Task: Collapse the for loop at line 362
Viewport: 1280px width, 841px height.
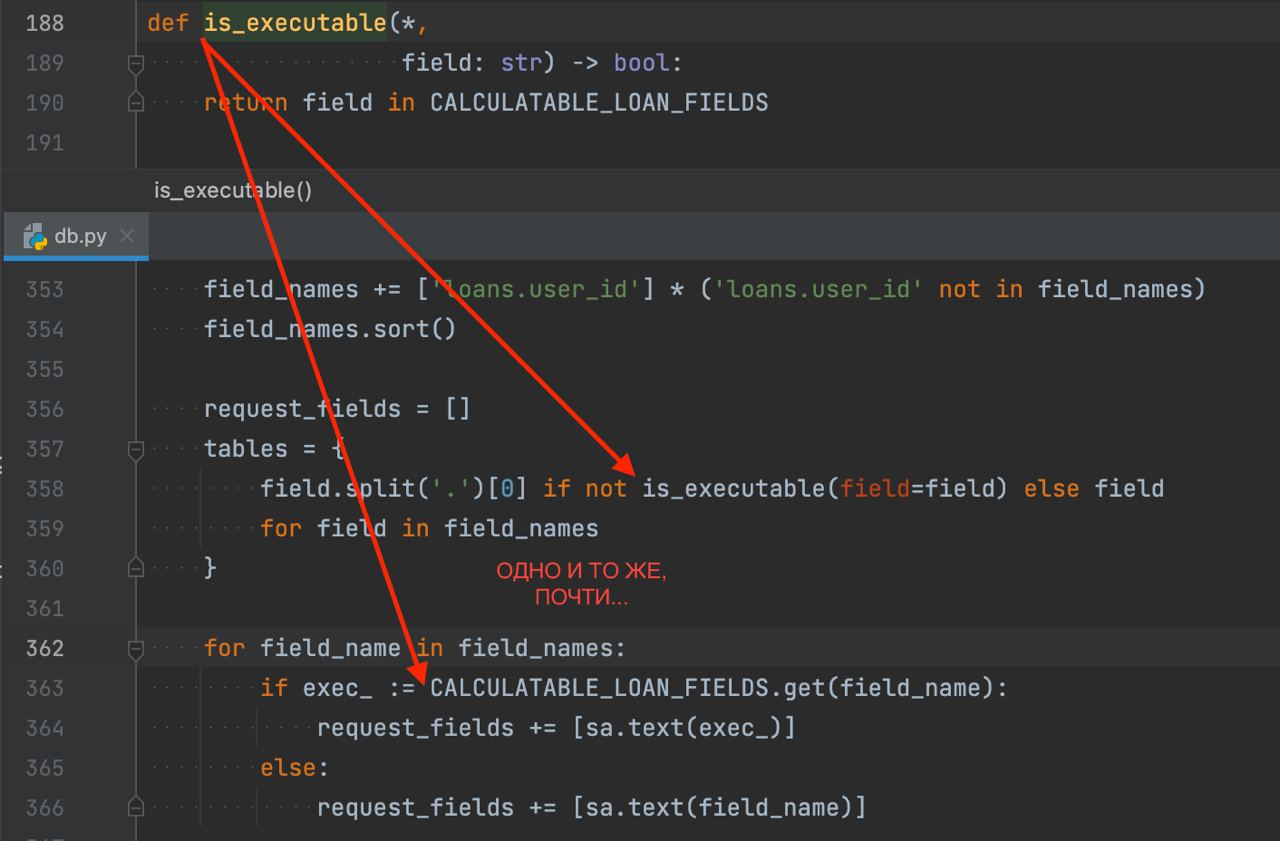Action: (x=136, y=648)
